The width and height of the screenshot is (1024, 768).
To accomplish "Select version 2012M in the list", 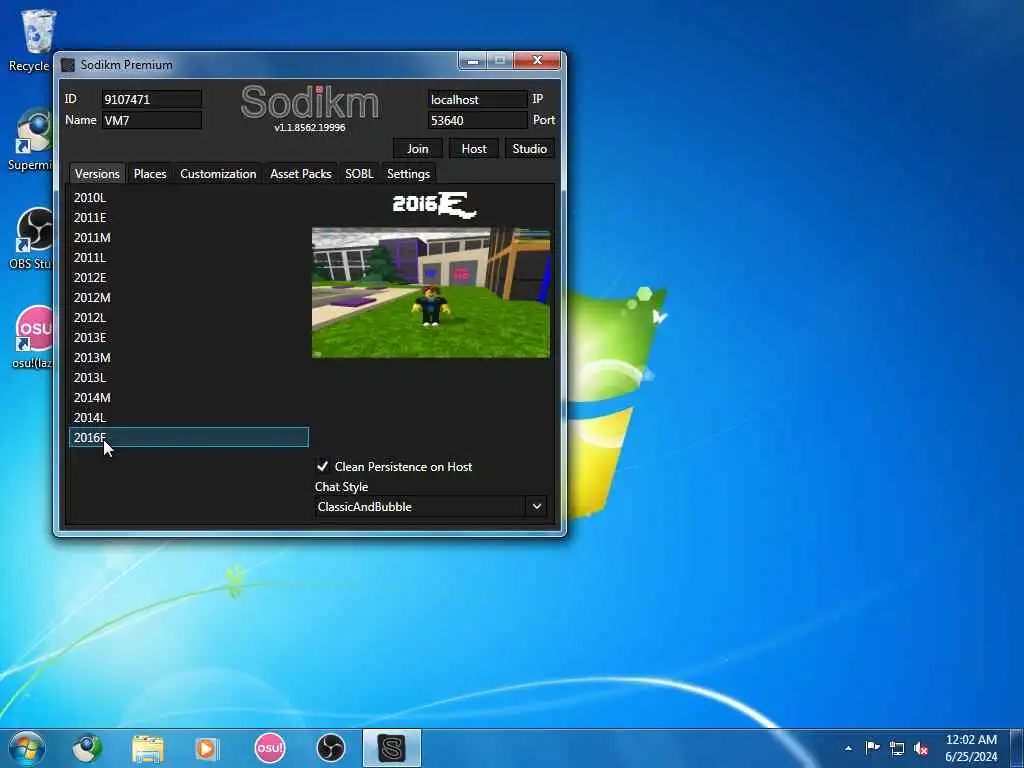I will click(x=189, y=297).
